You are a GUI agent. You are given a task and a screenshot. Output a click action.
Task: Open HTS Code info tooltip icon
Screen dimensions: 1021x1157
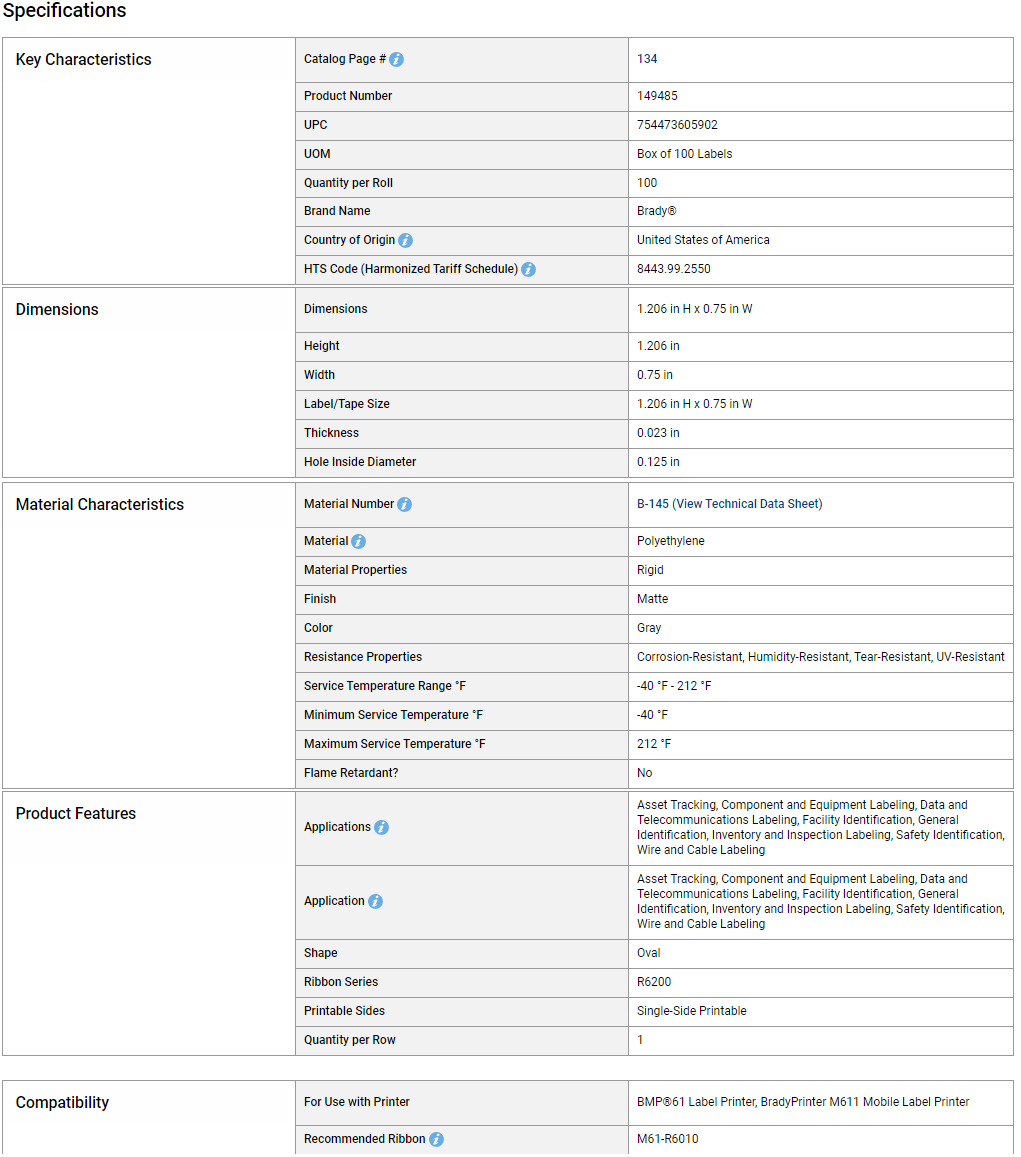coord(528,269)
